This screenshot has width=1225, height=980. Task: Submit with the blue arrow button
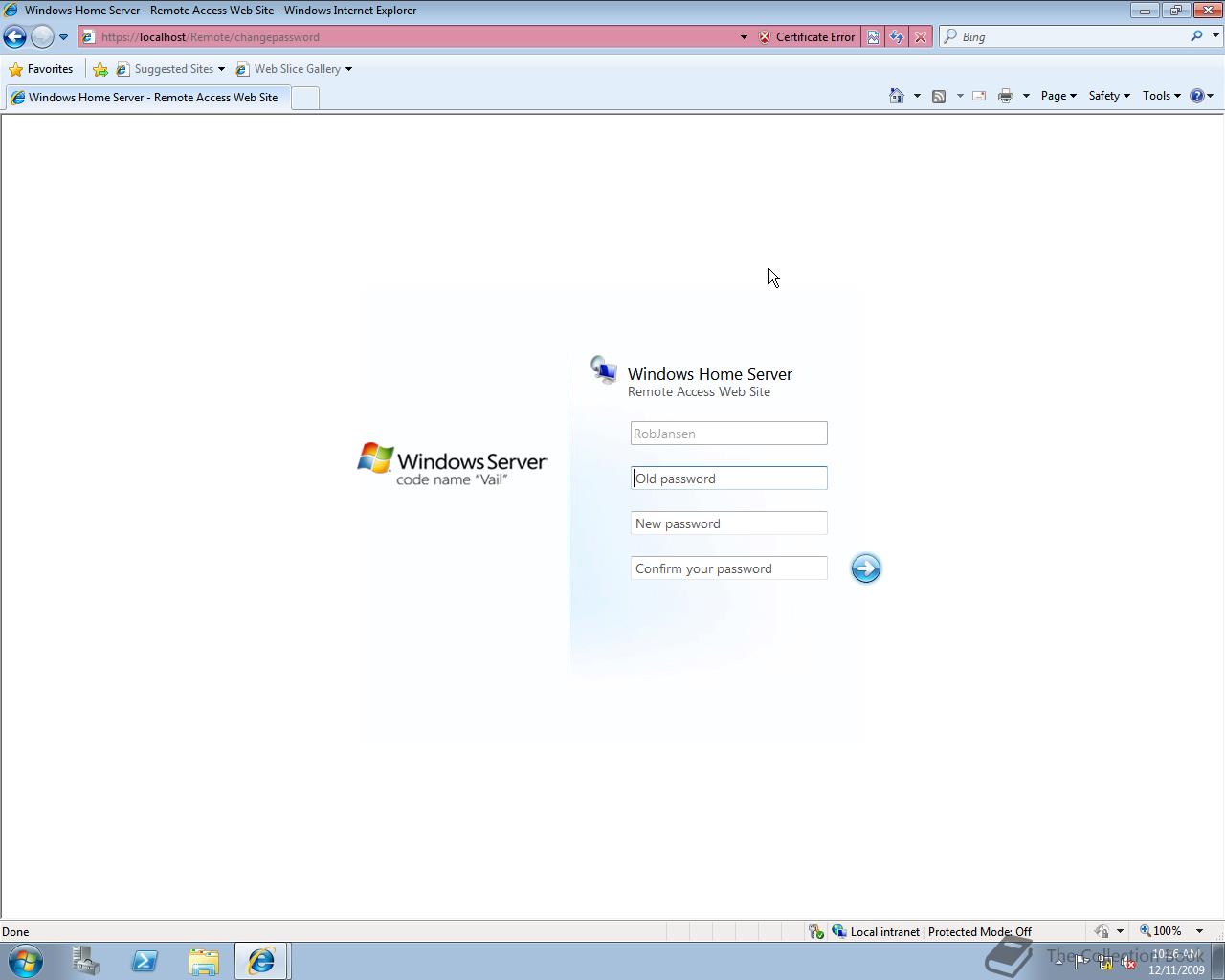click(x=866, y=568)
